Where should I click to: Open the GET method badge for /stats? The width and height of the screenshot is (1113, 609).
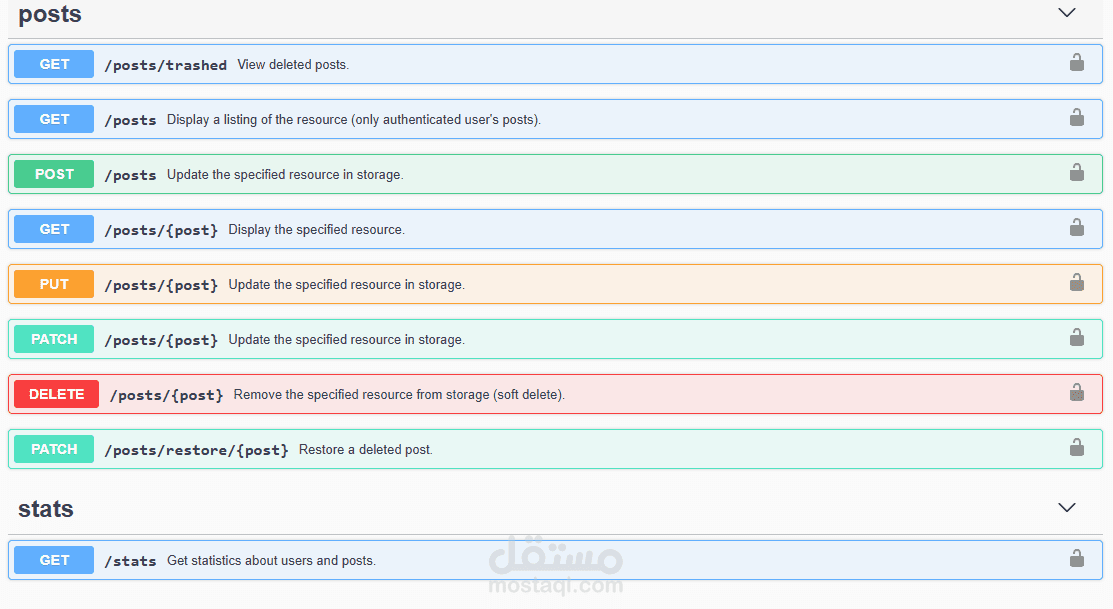[54, 560]
